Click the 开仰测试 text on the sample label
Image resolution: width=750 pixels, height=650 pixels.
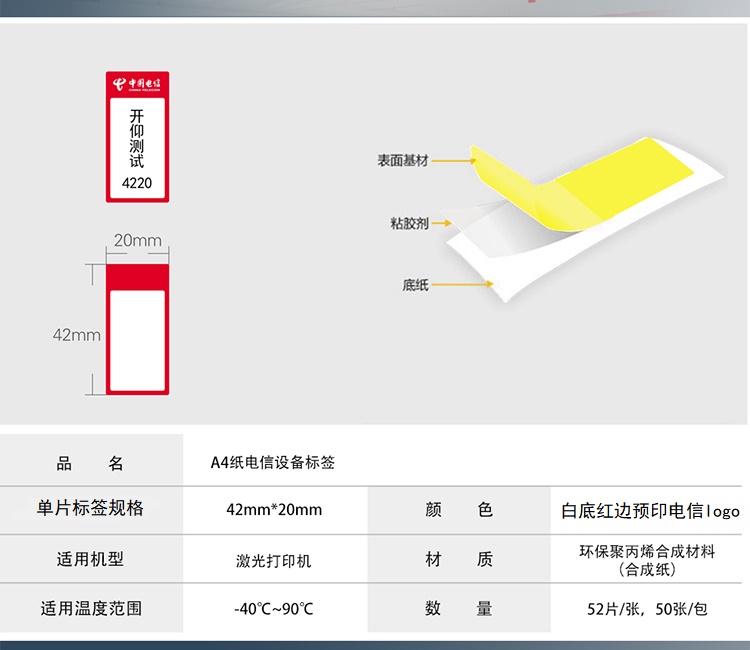(137, 138)
